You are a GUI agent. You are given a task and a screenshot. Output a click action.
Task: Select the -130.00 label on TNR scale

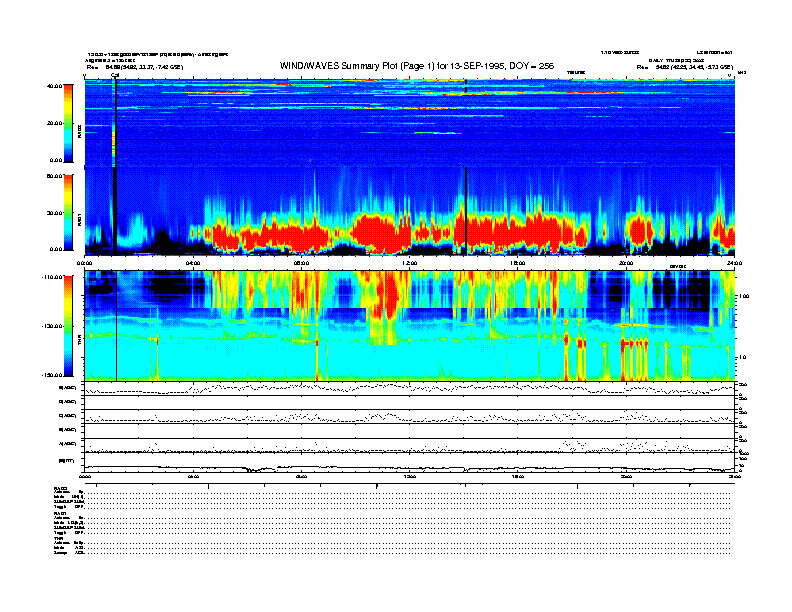click(x=52, y=326)
